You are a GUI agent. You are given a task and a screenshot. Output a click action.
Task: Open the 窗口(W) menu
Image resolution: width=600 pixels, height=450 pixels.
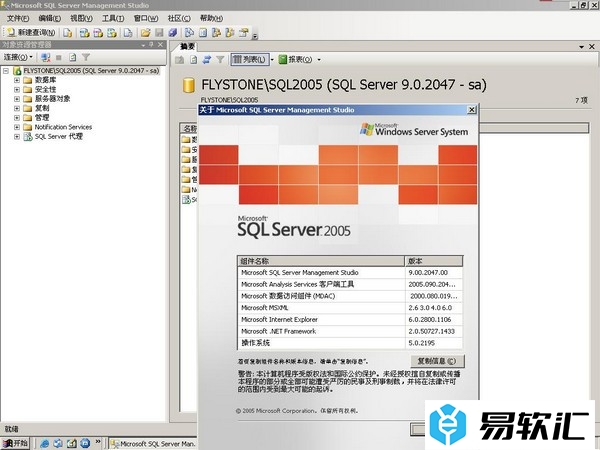tap(146, 18)
